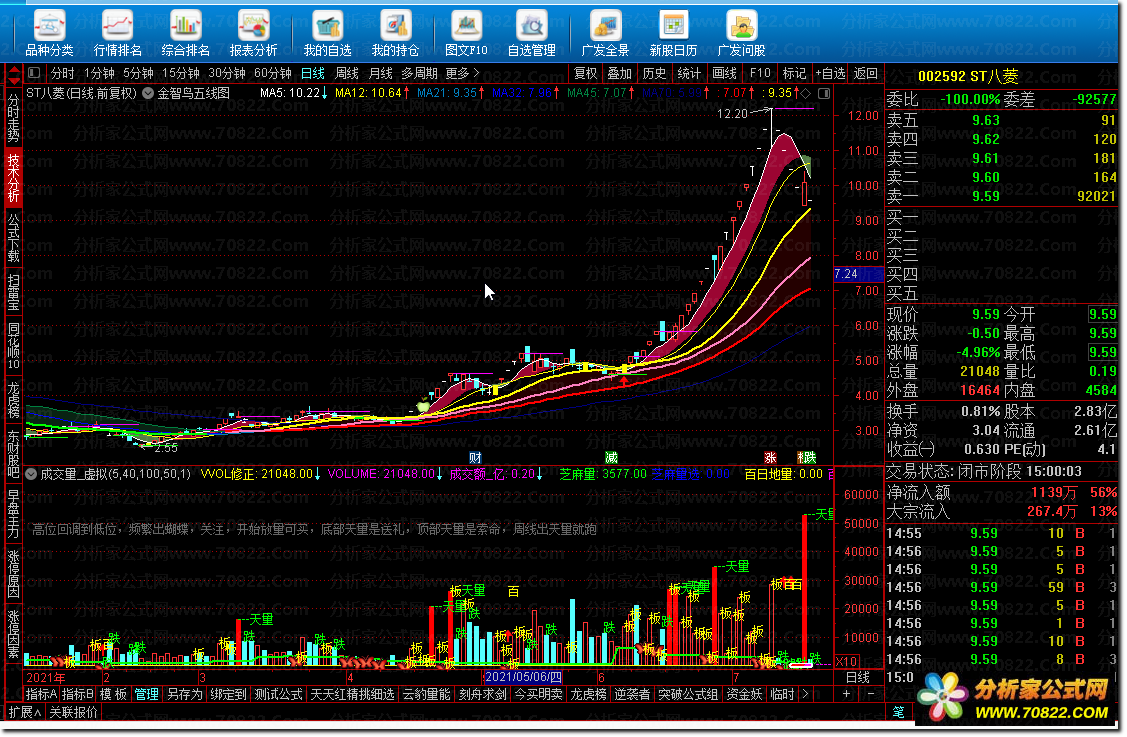
Task: Select 月线 period
Action: click(380, 73)
